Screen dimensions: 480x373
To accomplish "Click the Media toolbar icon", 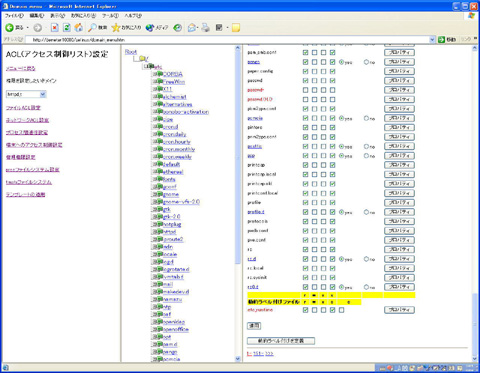I will tap(150, 28).
